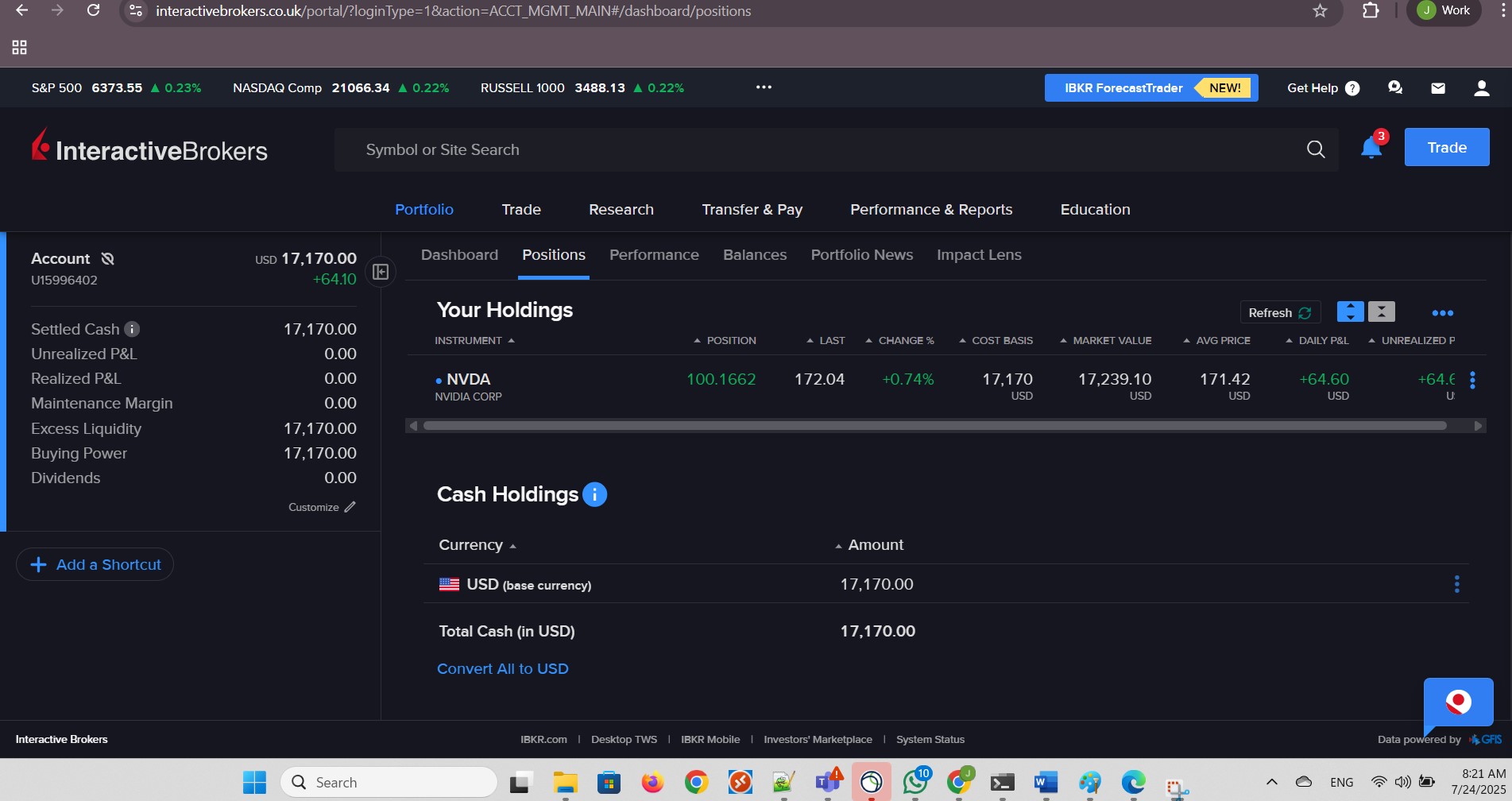
Task: Sort holdings by Last column
Action: [826, 340]
